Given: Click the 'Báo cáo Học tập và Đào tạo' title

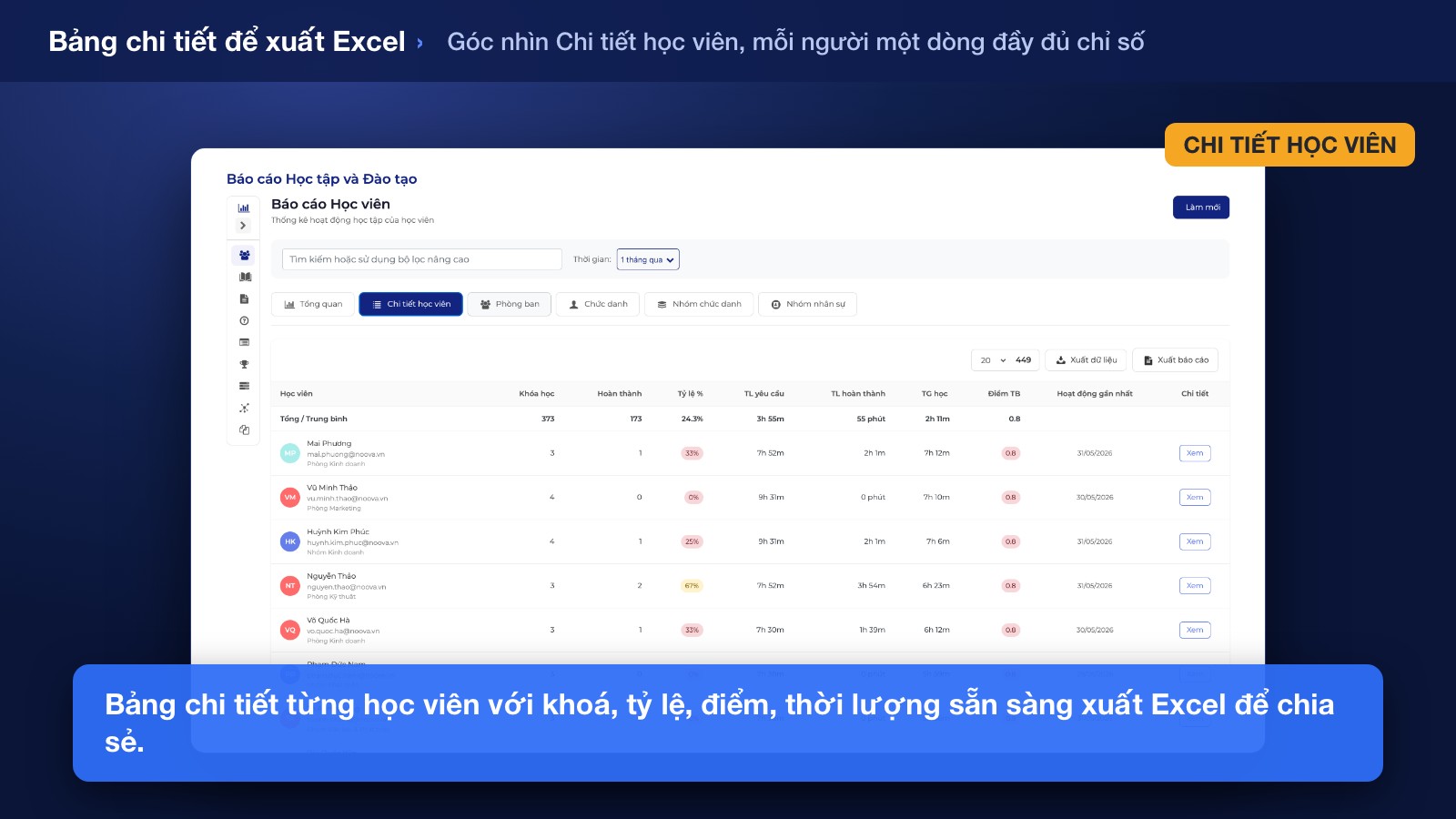Looking at the screenshot, I should pyautogui.click(x=322, y=179).
